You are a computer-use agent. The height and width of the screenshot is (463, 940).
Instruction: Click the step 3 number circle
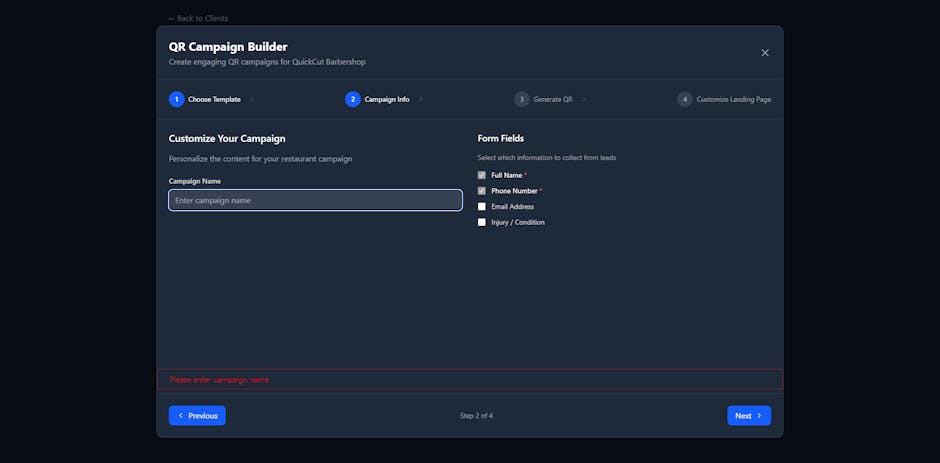click(x=522, y=99)
